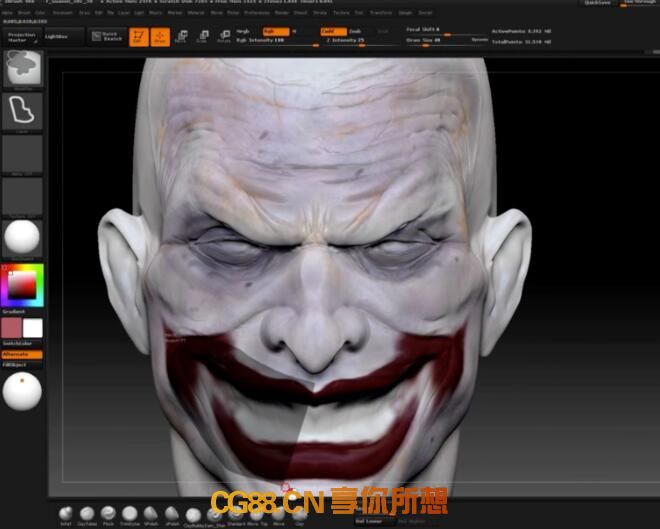
Task: Open the stroke type selector
Action: pyautogui.click(x=22, y=111)
